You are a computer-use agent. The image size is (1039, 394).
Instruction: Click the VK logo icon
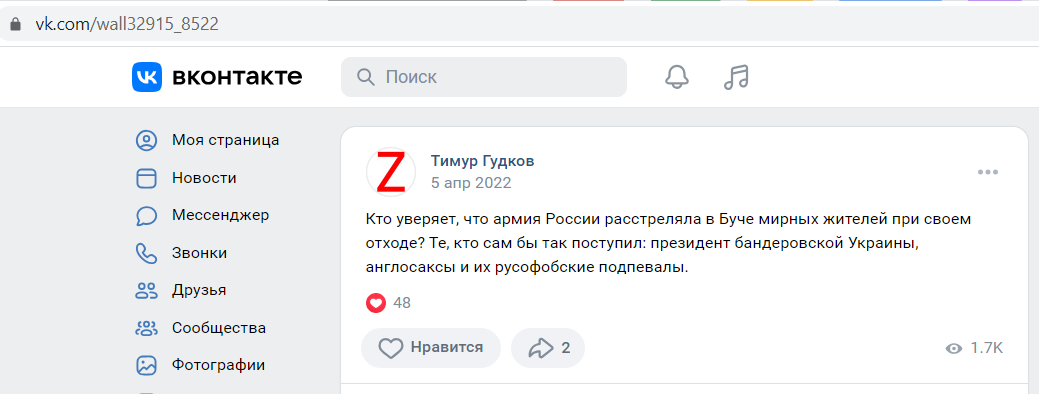click(x=146, y=77)
